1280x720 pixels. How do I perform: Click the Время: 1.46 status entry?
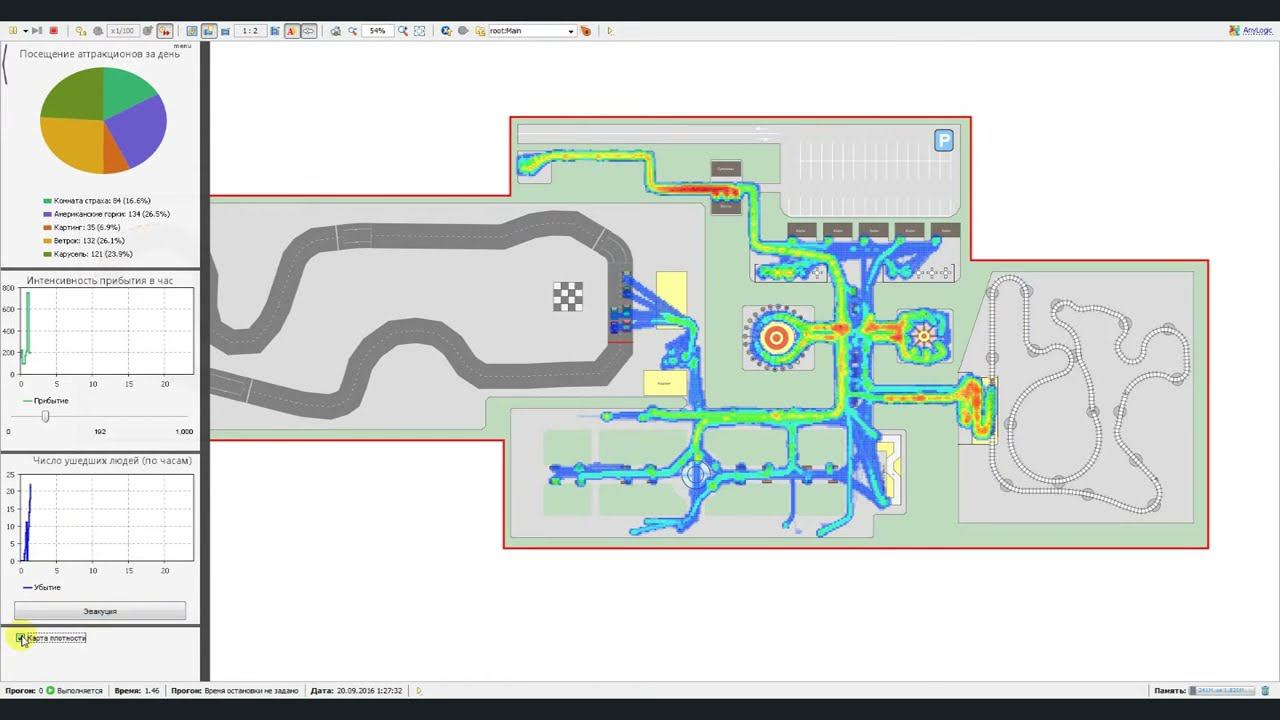click(137, 690)
